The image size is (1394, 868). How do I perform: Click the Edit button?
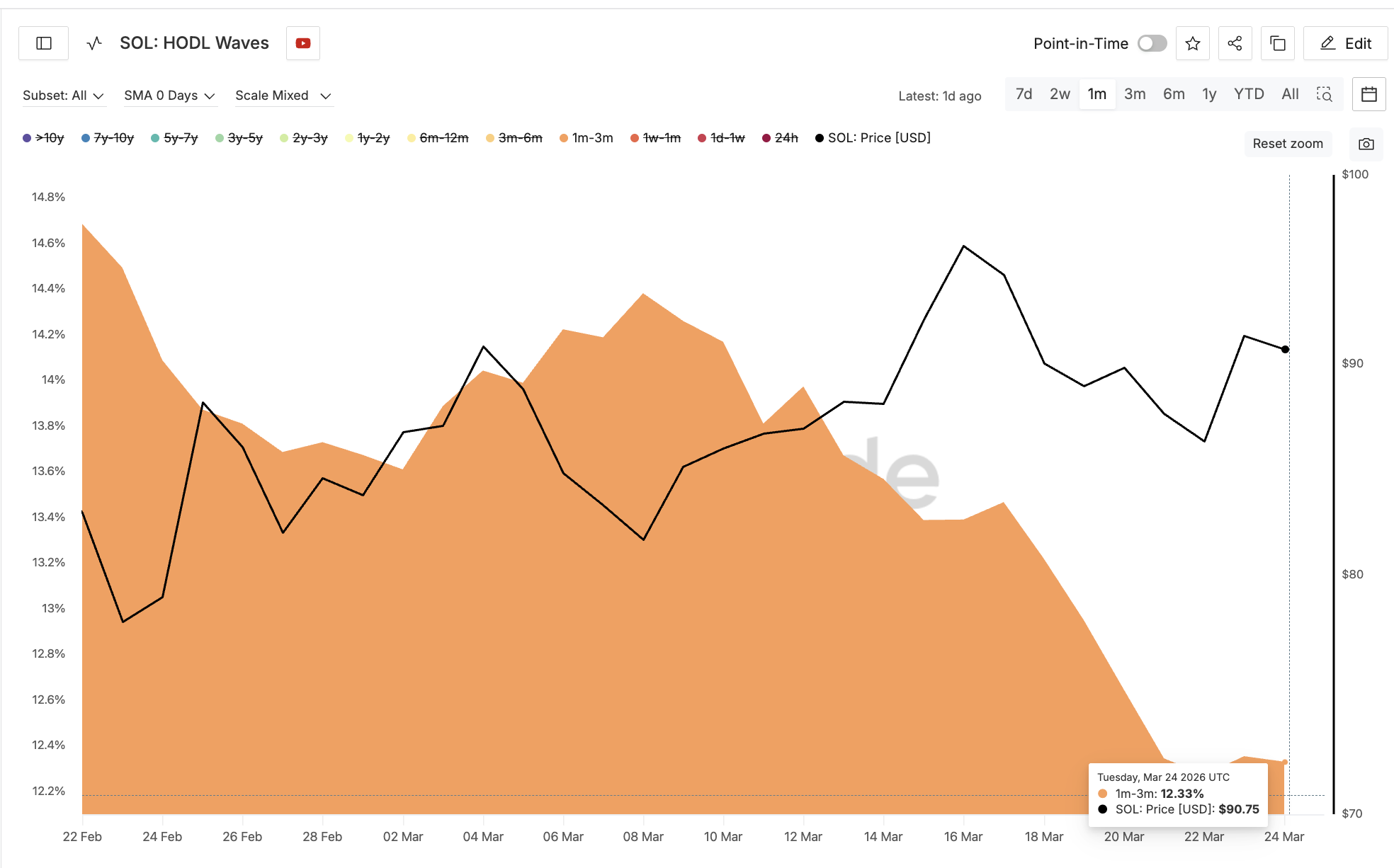(1346, 43)
